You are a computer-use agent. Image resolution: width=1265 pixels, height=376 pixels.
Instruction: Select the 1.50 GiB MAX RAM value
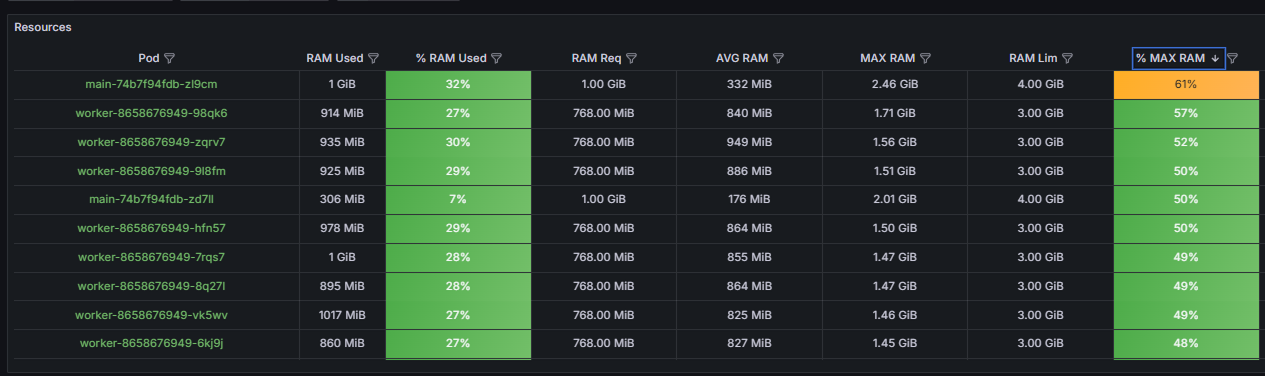click(x=895, y=228)
